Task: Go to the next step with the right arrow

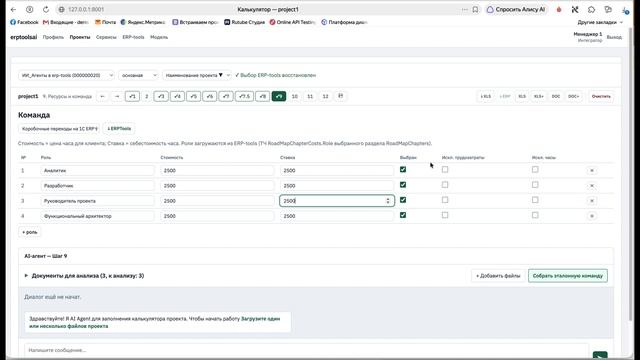Action: [x=117, y=96]
